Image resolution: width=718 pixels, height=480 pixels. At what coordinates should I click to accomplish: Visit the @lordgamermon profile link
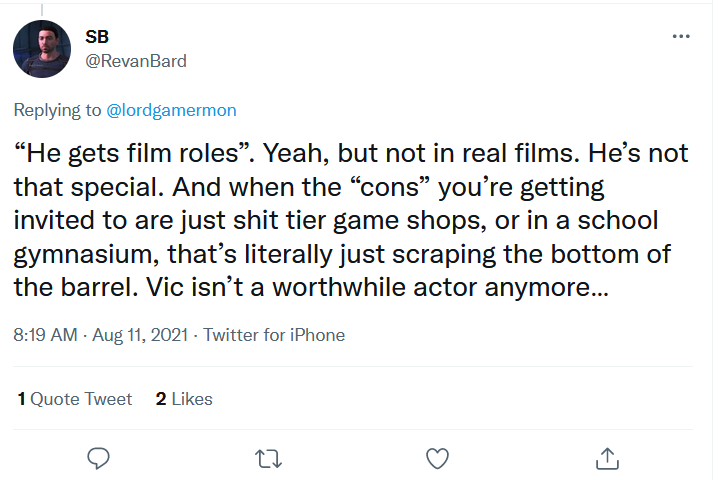(x=171, y=110)
